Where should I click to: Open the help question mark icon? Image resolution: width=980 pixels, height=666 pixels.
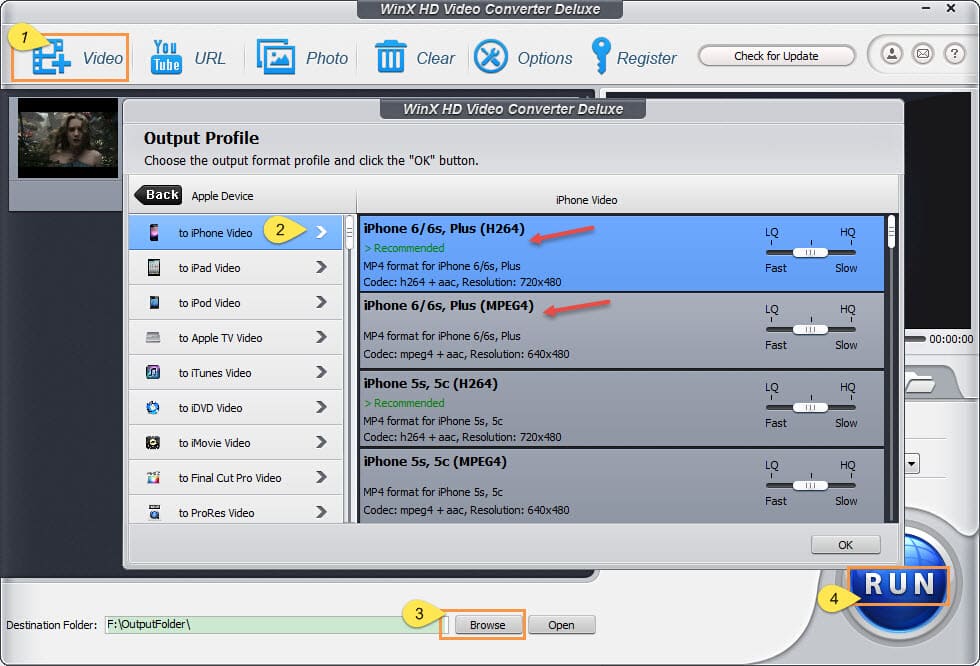[954, 54]
